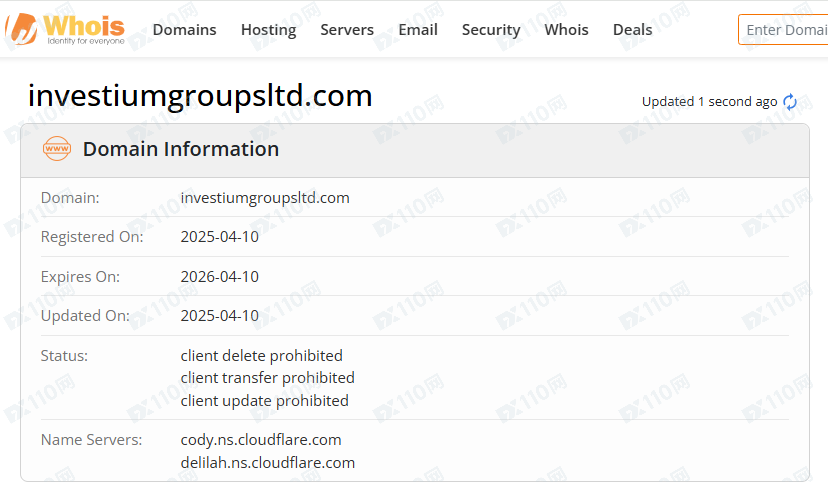Open the Deals navigation item

tap(632, 30)
